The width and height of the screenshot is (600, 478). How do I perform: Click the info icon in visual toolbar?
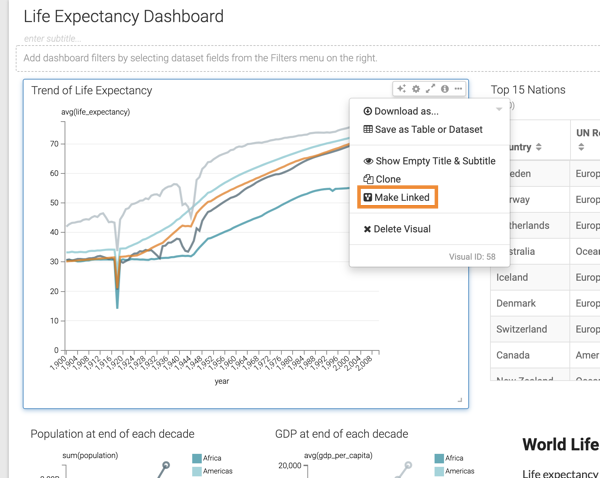pos(445,89)
